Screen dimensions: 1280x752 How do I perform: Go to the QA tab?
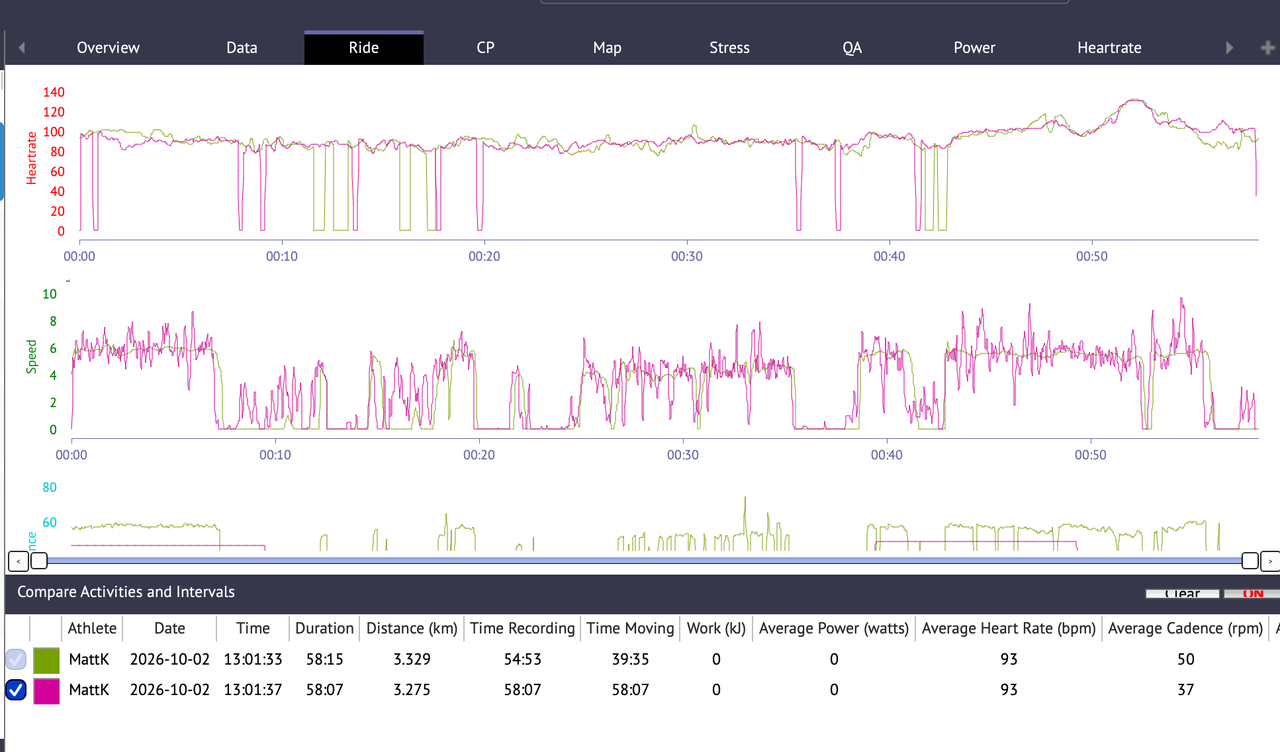coord(852,48)
